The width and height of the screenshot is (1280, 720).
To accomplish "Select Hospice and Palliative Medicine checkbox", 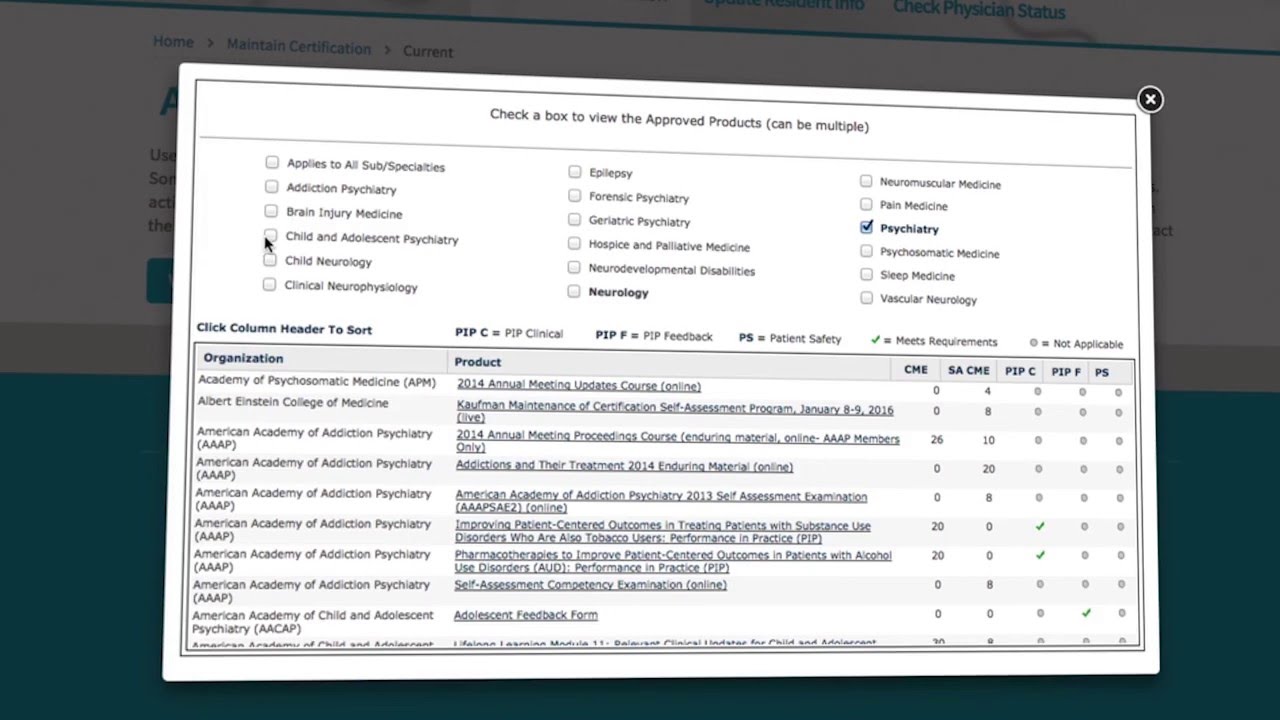I will click(574, 244).
